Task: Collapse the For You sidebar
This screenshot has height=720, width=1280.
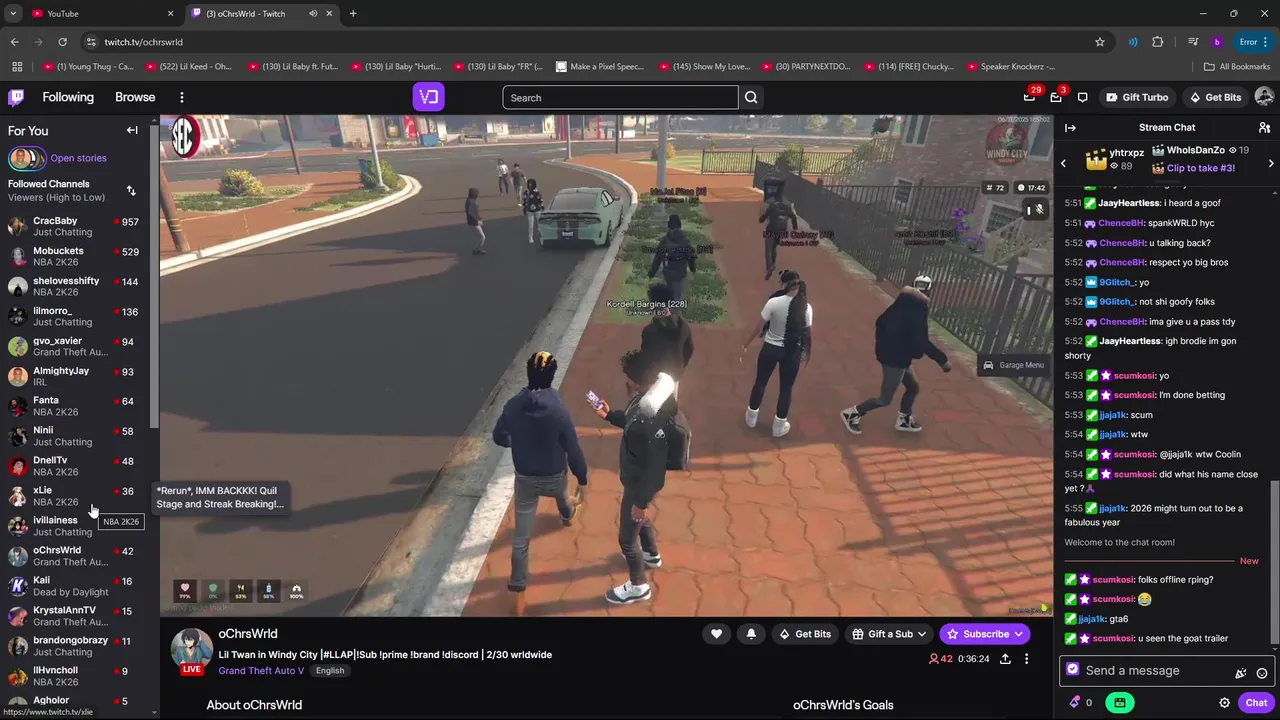Action: [x=132, y=130]
